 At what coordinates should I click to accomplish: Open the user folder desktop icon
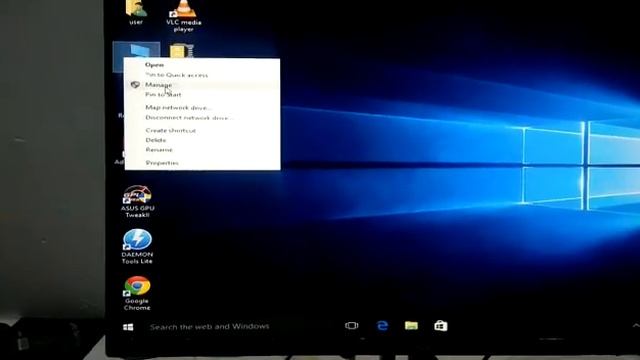(x=136, y=12)
